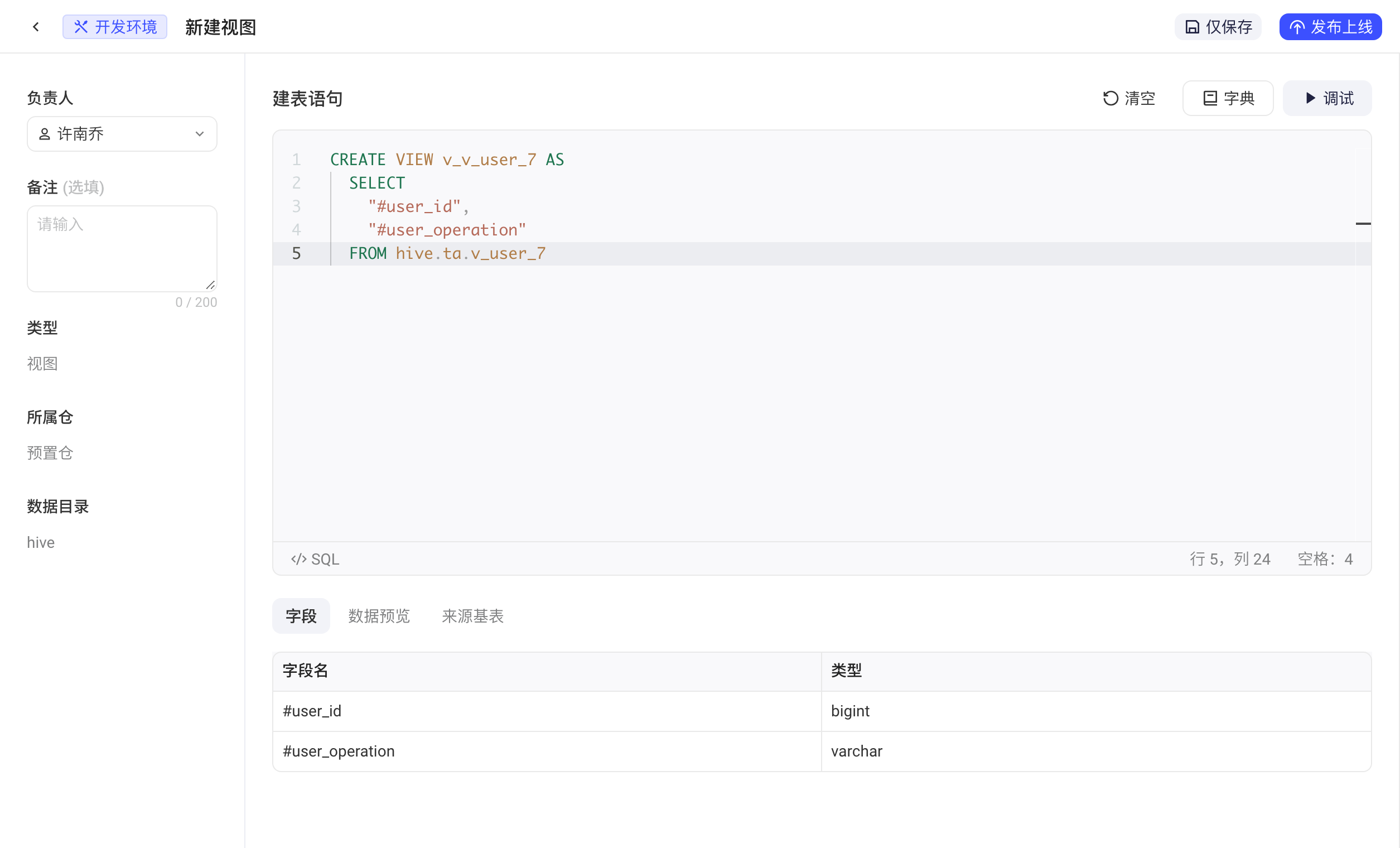This screenshot has width=1400, height=848.
Task: Click the 开发环境 environment tag
Action: (x=115, y=27)
